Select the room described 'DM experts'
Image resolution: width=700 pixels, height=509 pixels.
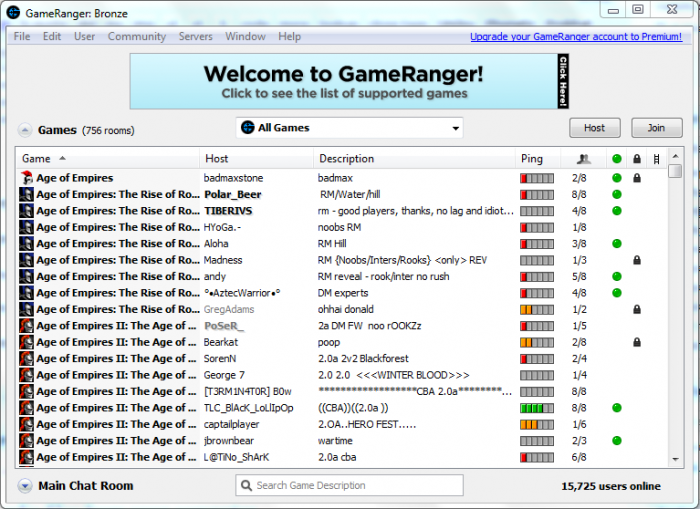[343, 293]
